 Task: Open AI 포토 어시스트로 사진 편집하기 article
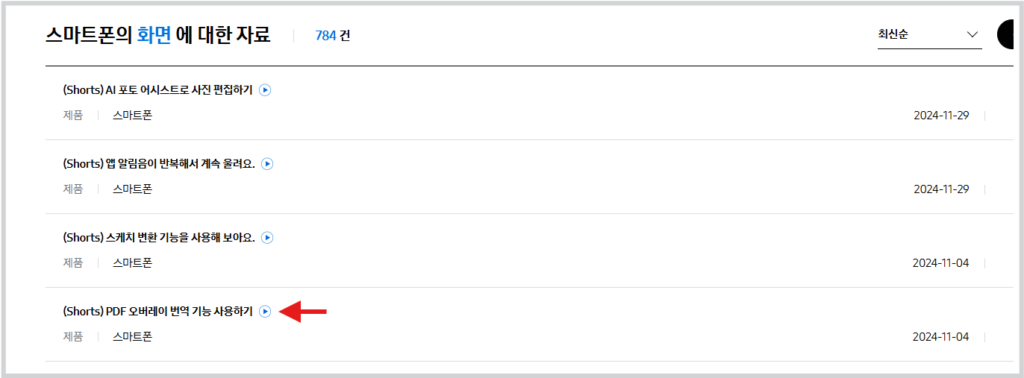click(157, 90)
